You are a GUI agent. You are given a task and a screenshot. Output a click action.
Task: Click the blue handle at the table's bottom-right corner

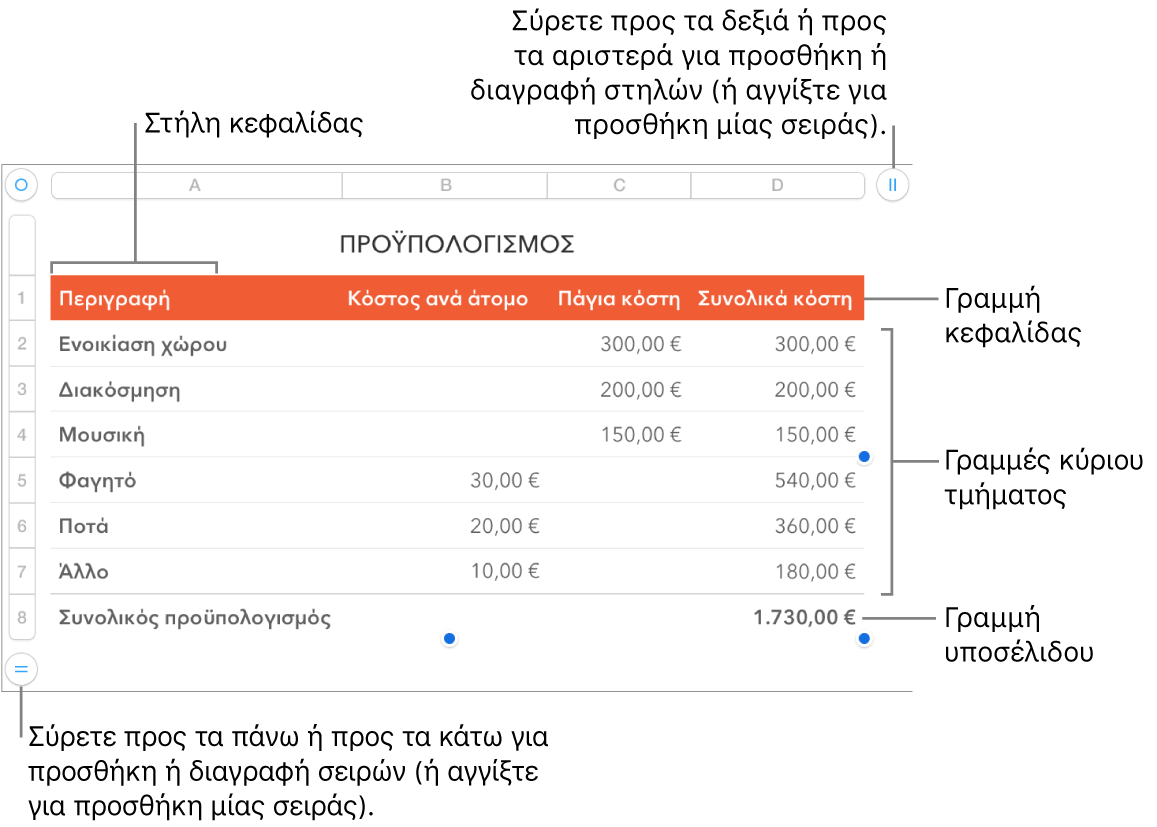[x=865, y=639]
